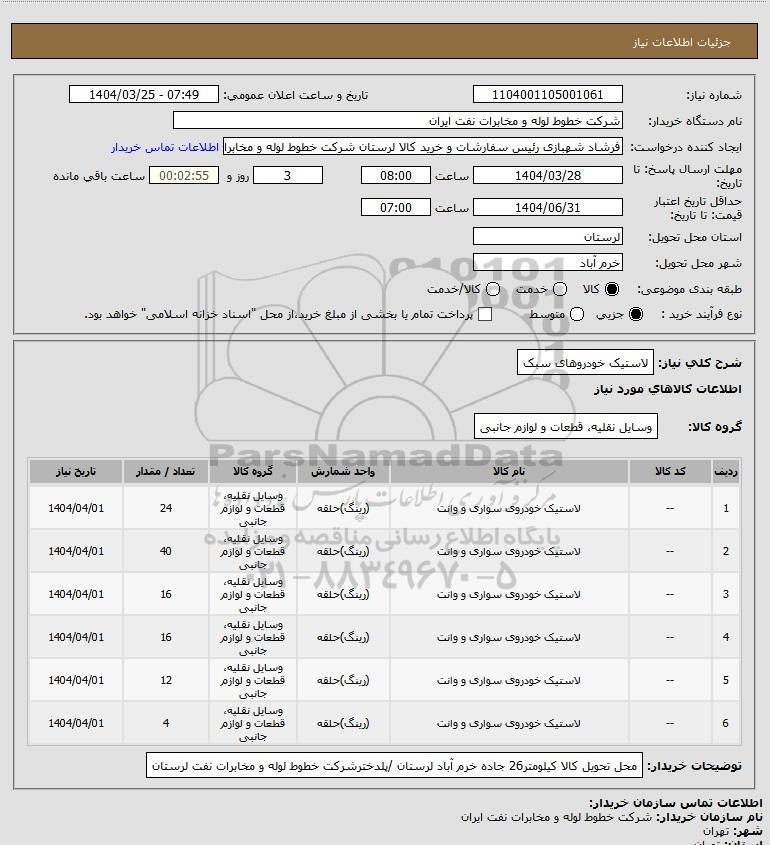Click the کد کالا column header
770x845 pixels.
coord(670,472)
